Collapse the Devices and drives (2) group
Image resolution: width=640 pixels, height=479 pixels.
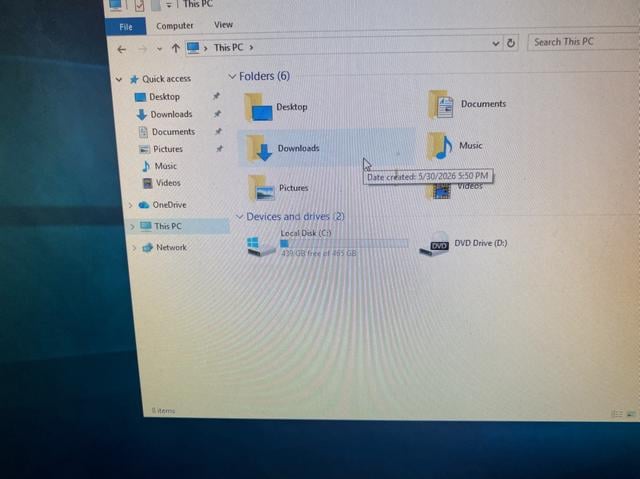click(x=240, y=217)
